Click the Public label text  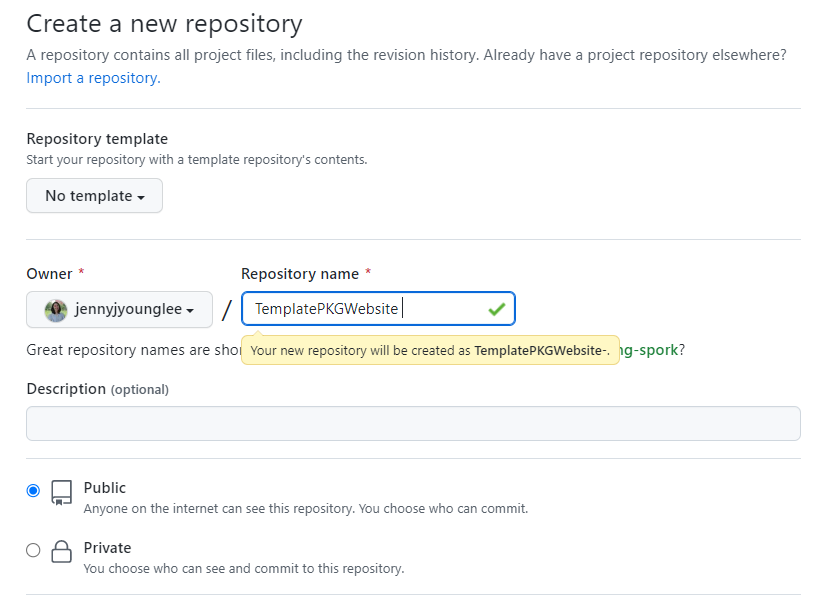pyautogui.click(x=105, y=488)
